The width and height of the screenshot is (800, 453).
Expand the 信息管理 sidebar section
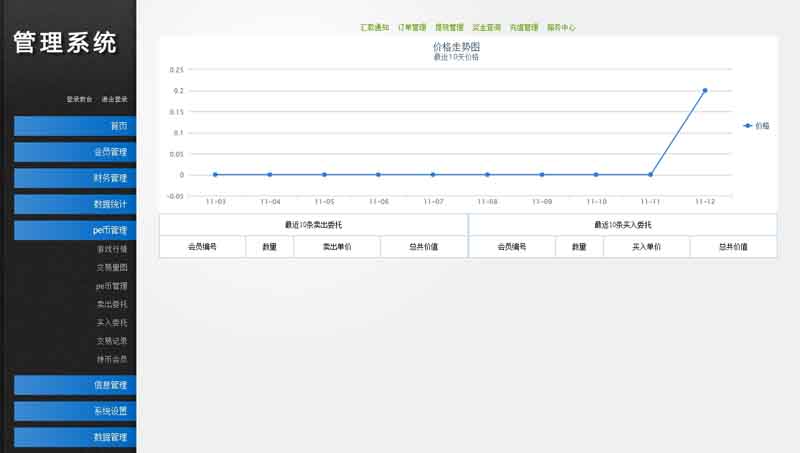click(x=75, y=385)
